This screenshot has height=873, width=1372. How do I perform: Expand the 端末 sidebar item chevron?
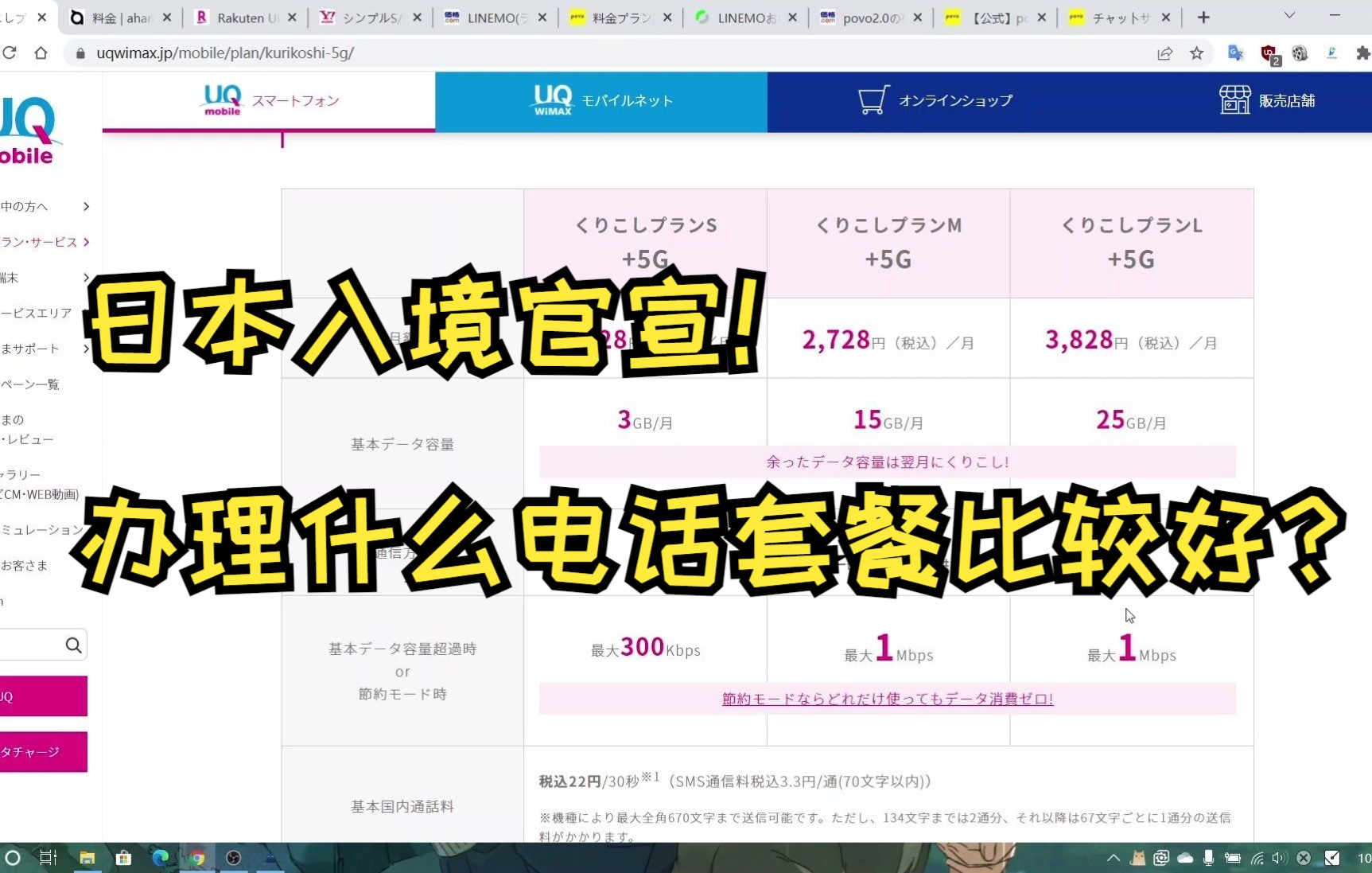(86, 278)
